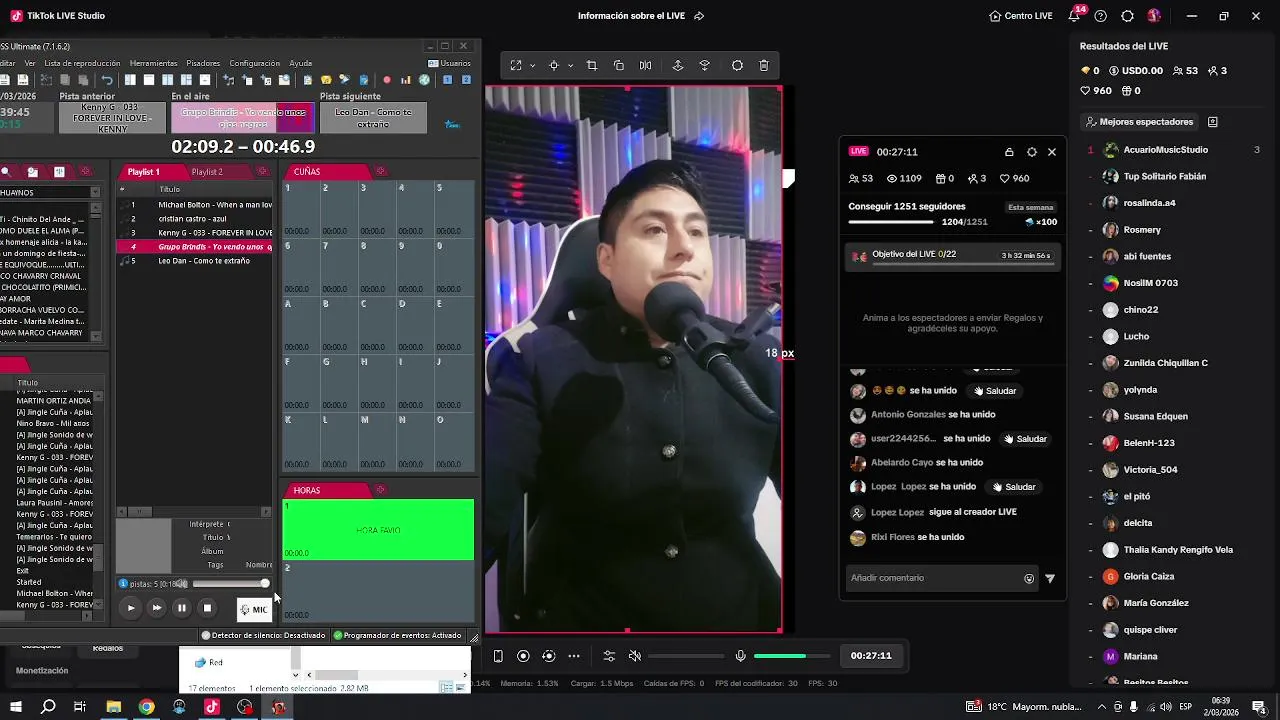The width and height of the screenshot is (1280, 720).
Task: Open the help question mark icon
Action: tap(1101, 16)
